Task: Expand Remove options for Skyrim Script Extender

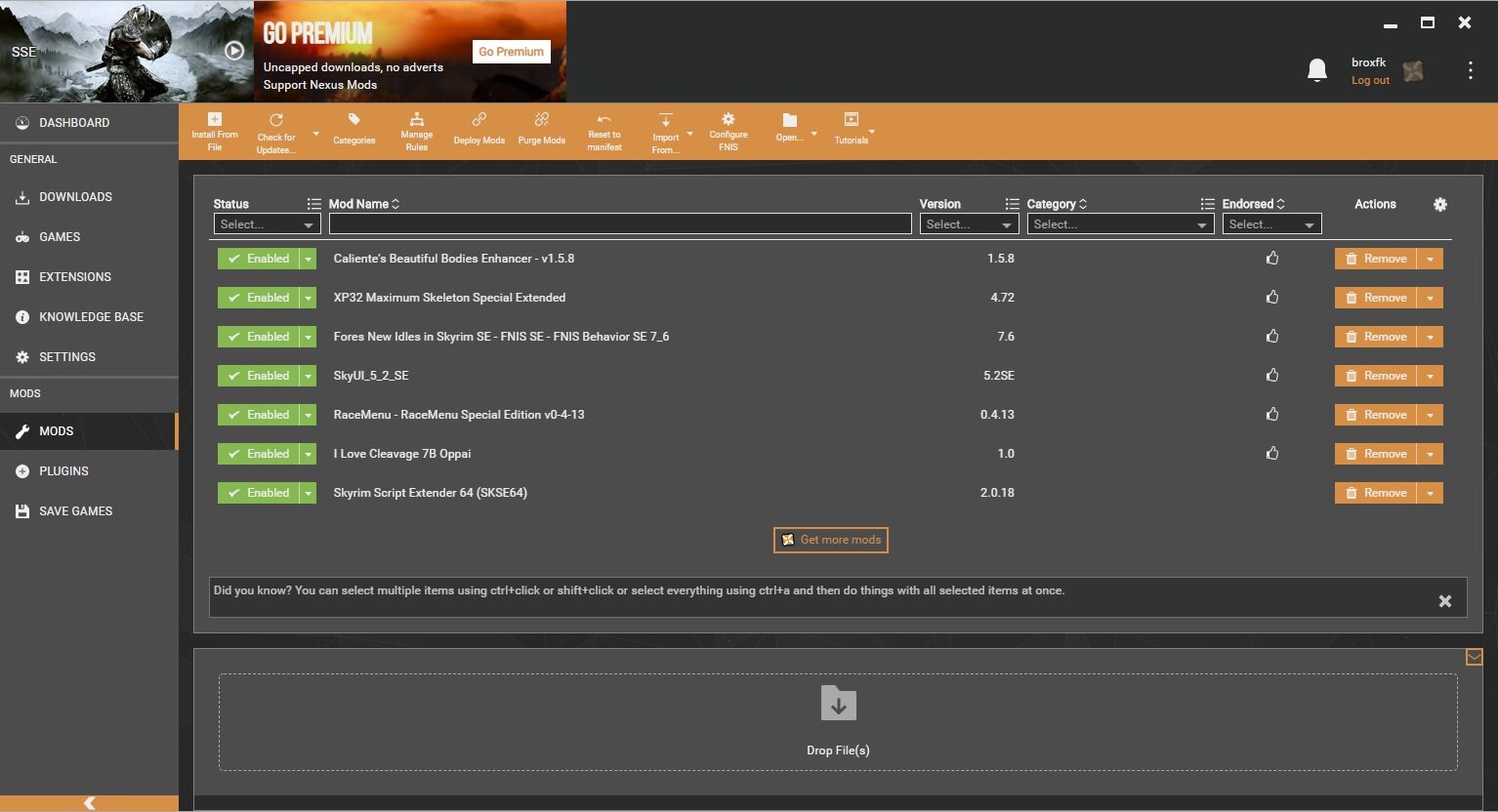Action: tap(1431, 493)
